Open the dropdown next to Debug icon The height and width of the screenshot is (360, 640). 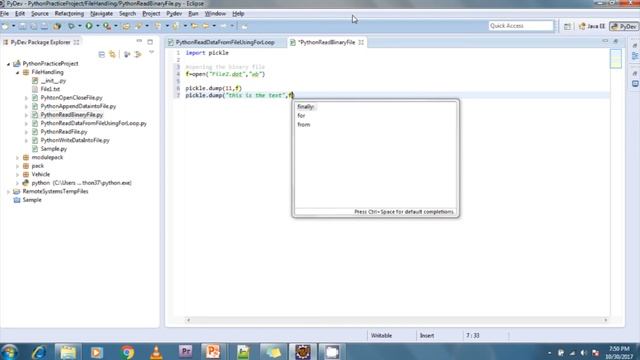[x=79, y=26]
